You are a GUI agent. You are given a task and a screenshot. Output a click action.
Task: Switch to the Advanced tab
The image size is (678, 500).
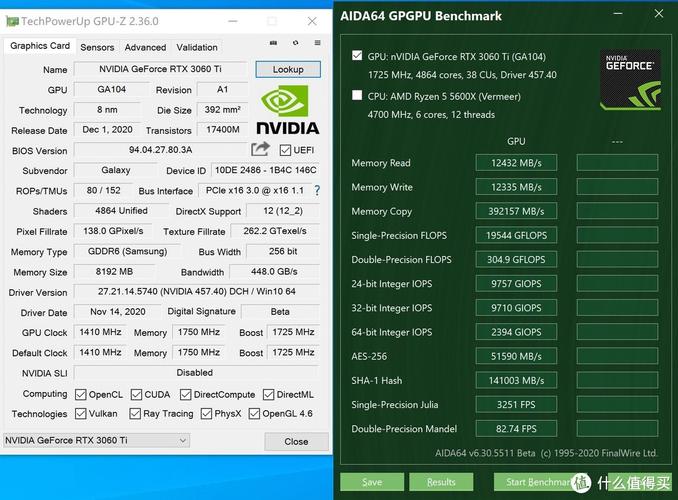tap(145, 48)
